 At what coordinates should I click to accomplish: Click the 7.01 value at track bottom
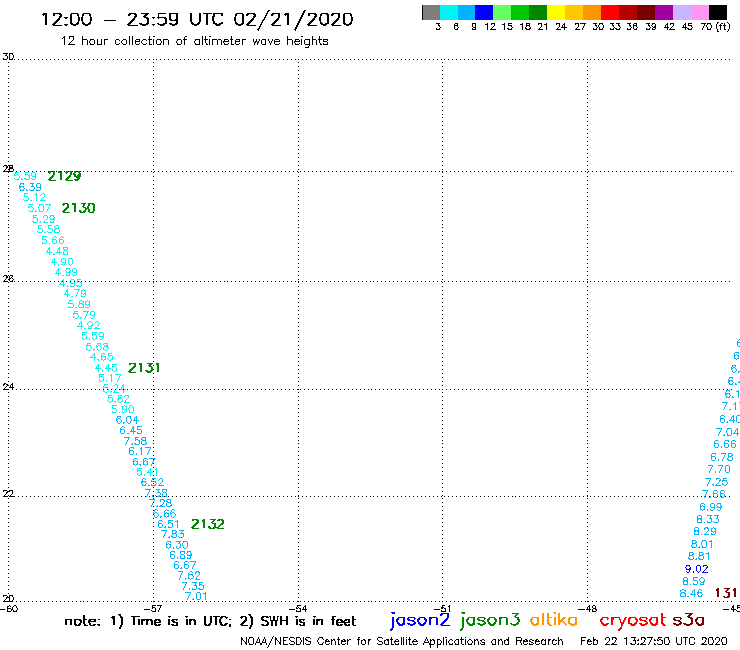click(196, 596)
